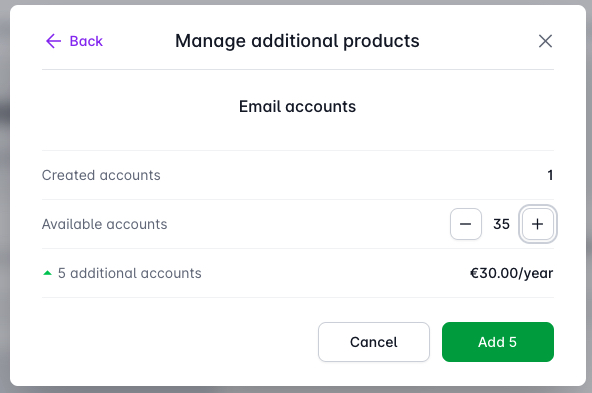Click the created accounts count of 1
592x393 pixels.
tap(550, 175)
